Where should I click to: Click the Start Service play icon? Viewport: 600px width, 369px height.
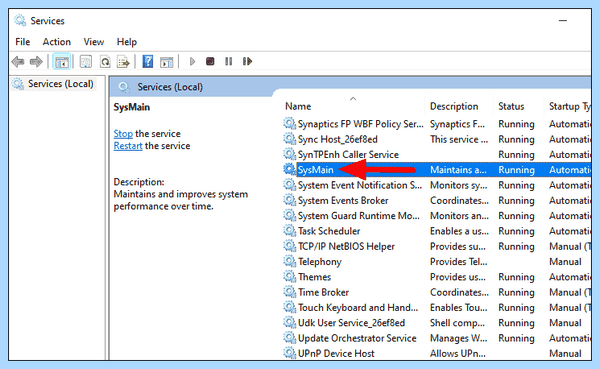tap(192, 61)
